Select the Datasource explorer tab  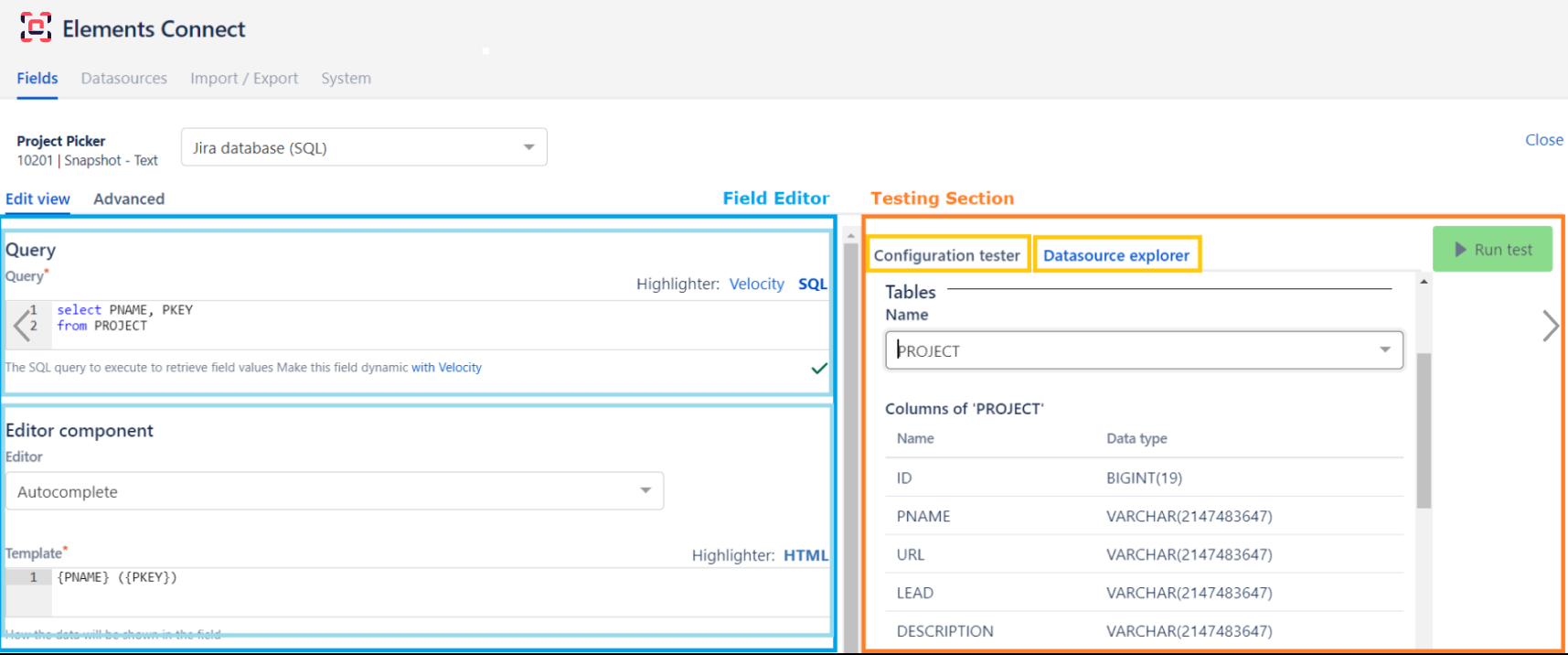(x=1116, y=255)
